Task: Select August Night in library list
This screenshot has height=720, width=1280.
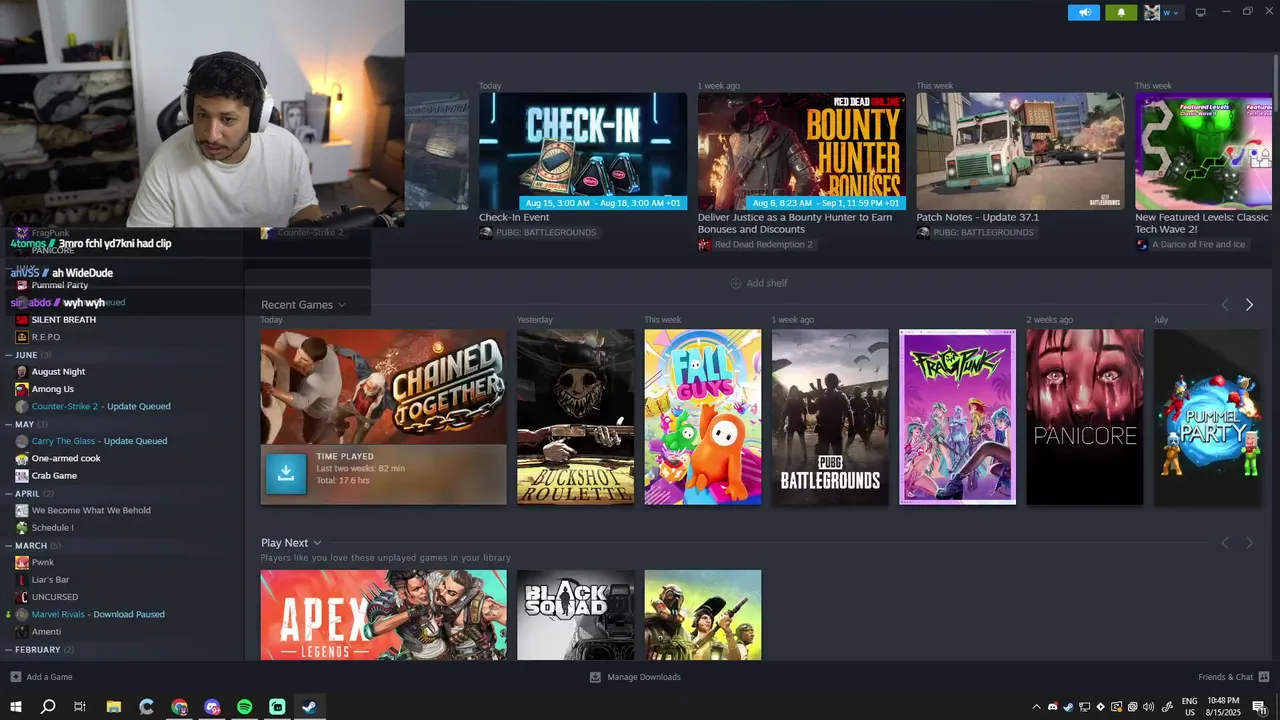Action: pos(58,372)
